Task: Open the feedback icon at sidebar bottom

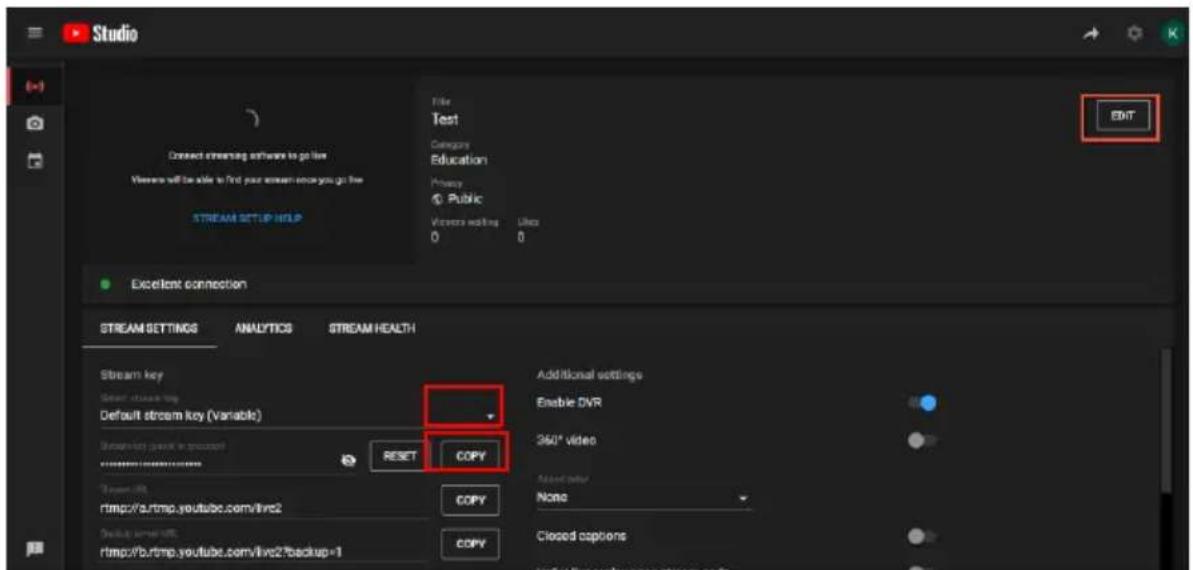Action: tap(34, 547)
